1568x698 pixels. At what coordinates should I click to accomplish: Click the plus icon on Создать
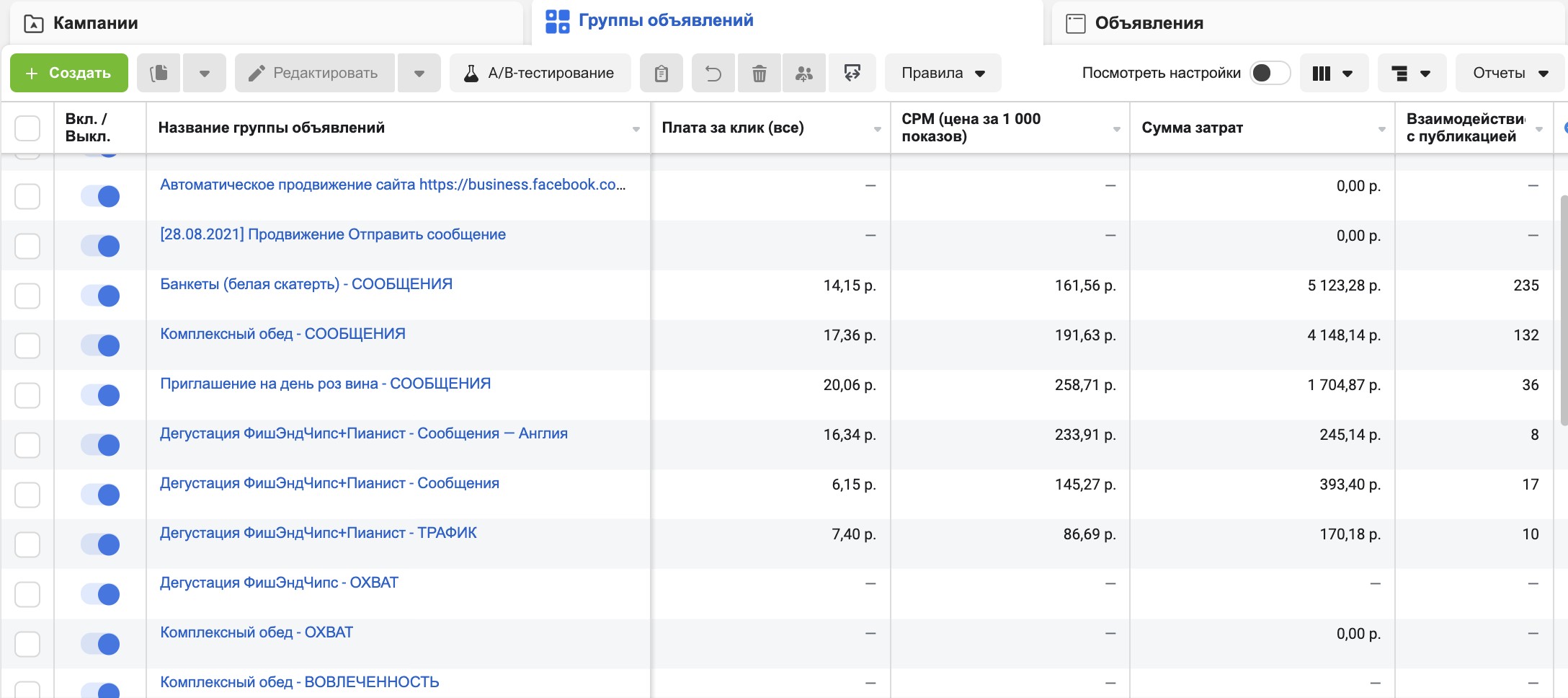(x=32, y=73)
